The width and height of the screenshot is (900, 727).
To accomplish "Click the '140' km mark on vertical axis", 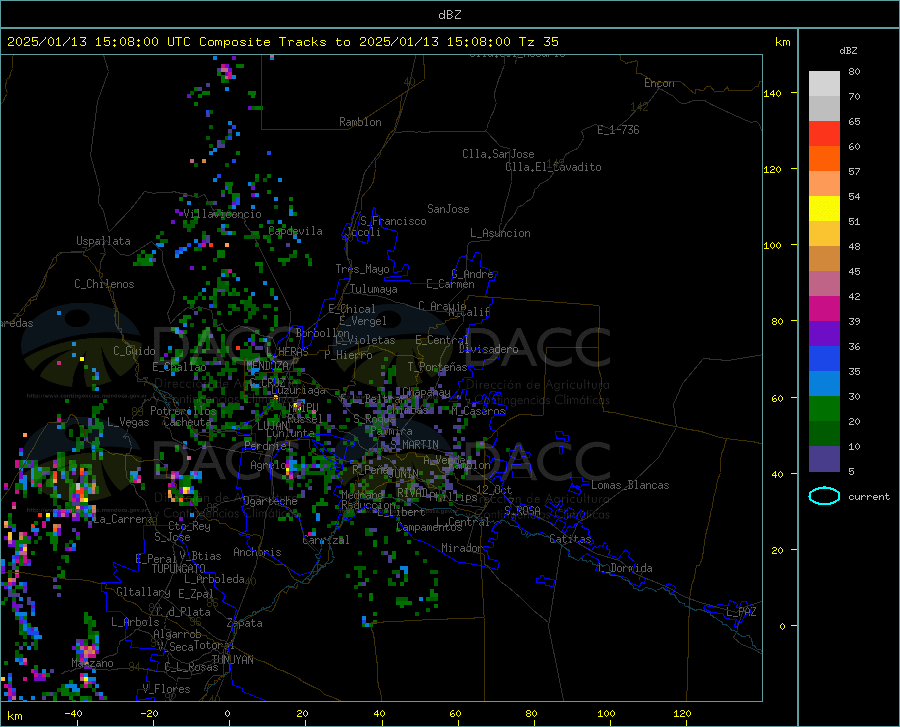I will tap(772, 93).
